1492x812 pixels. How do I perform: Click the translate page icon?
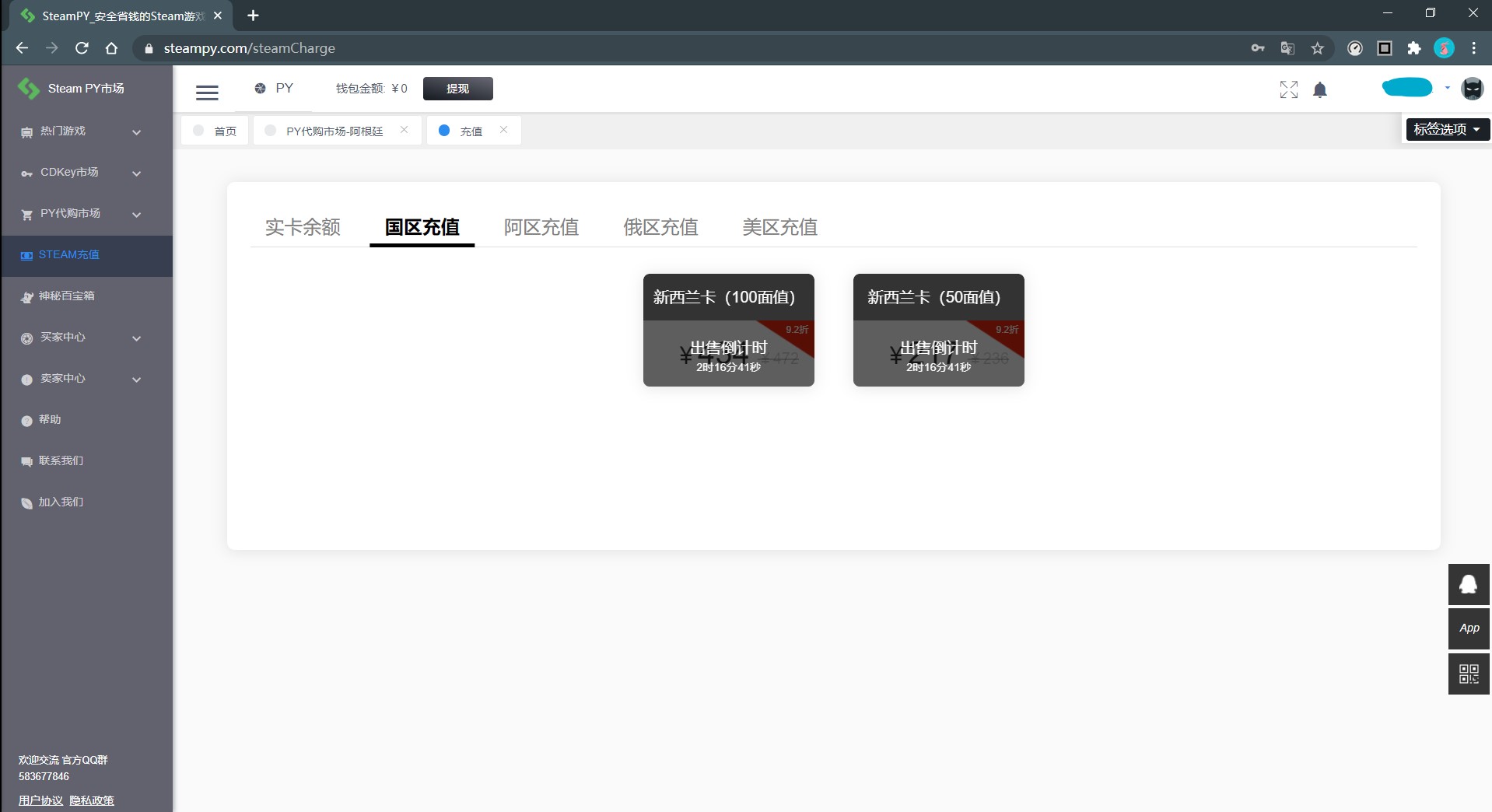click(1287, 48)
